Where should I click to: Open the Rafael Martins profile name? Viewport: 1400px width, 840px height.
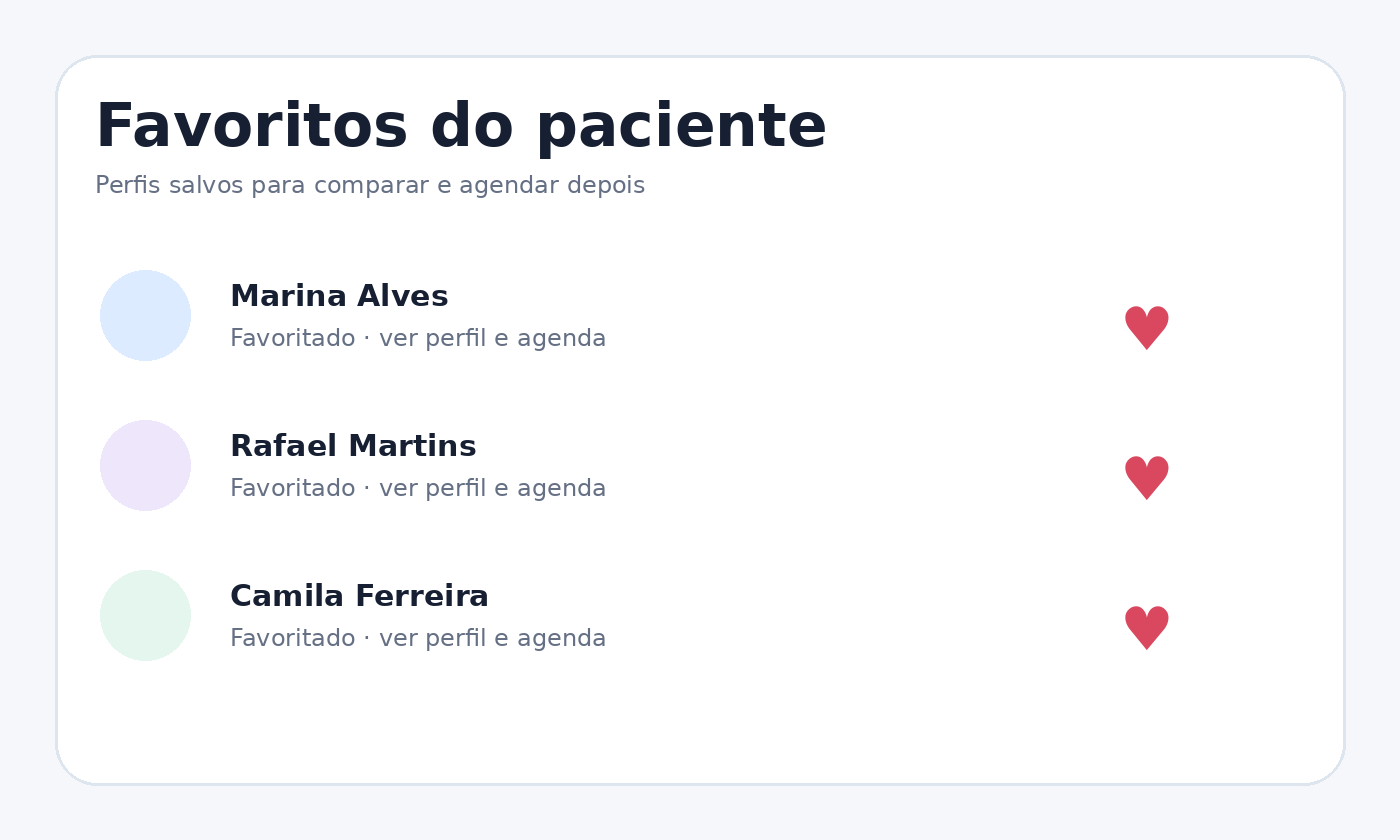click(353, 446)
